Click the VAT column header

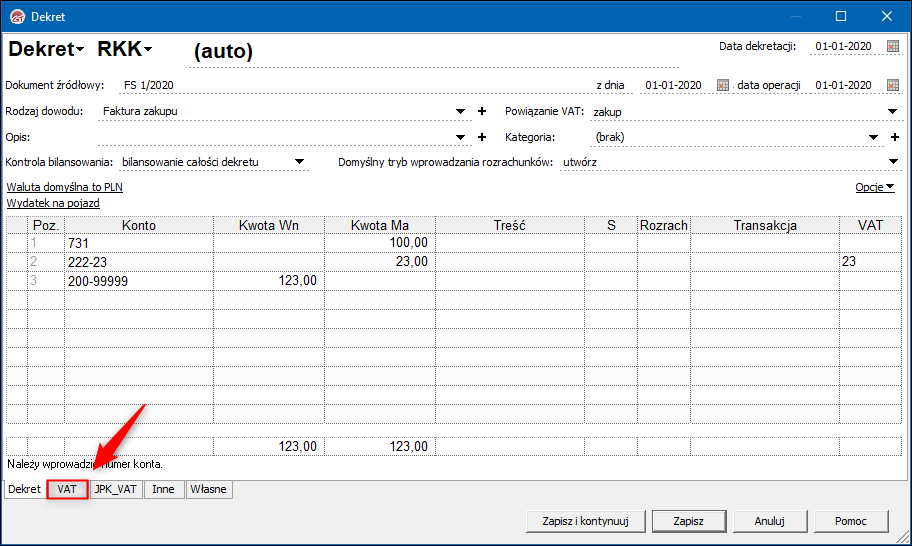pyautogui.click(x=870, y=225)
